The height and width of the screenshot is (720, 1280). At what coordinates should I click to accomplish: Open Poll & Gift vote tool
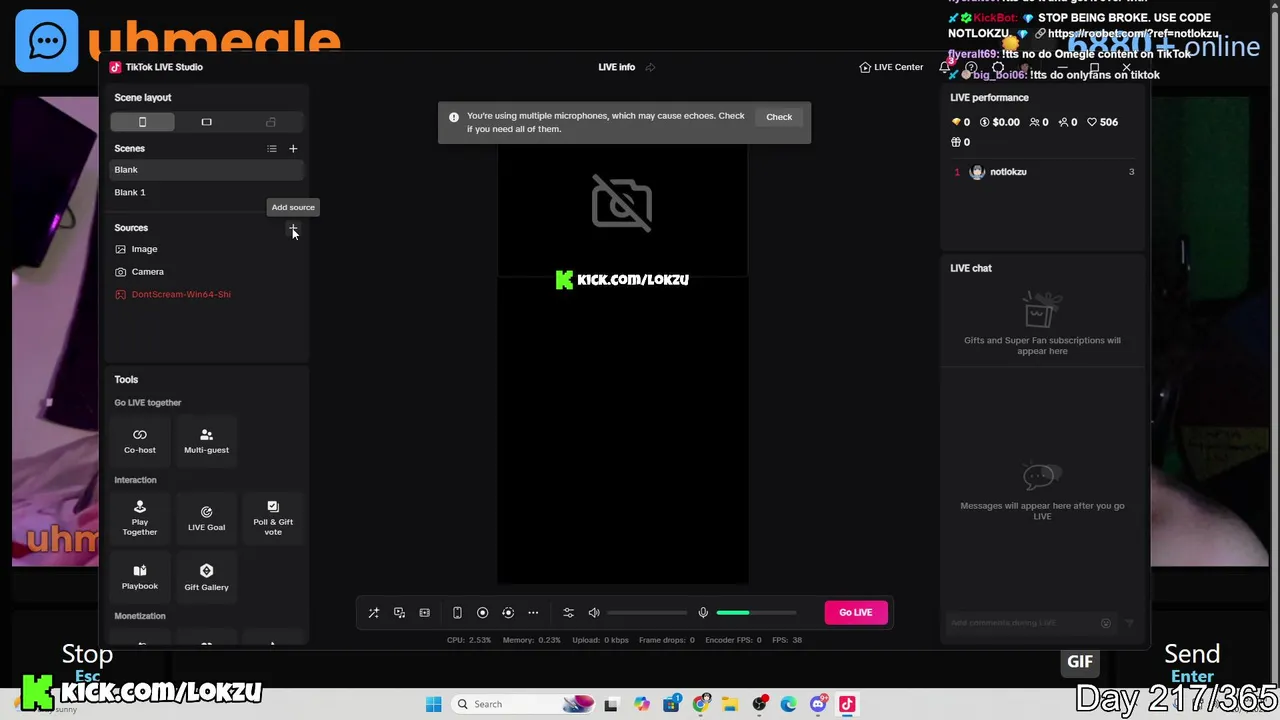click(x=273, y=518)
